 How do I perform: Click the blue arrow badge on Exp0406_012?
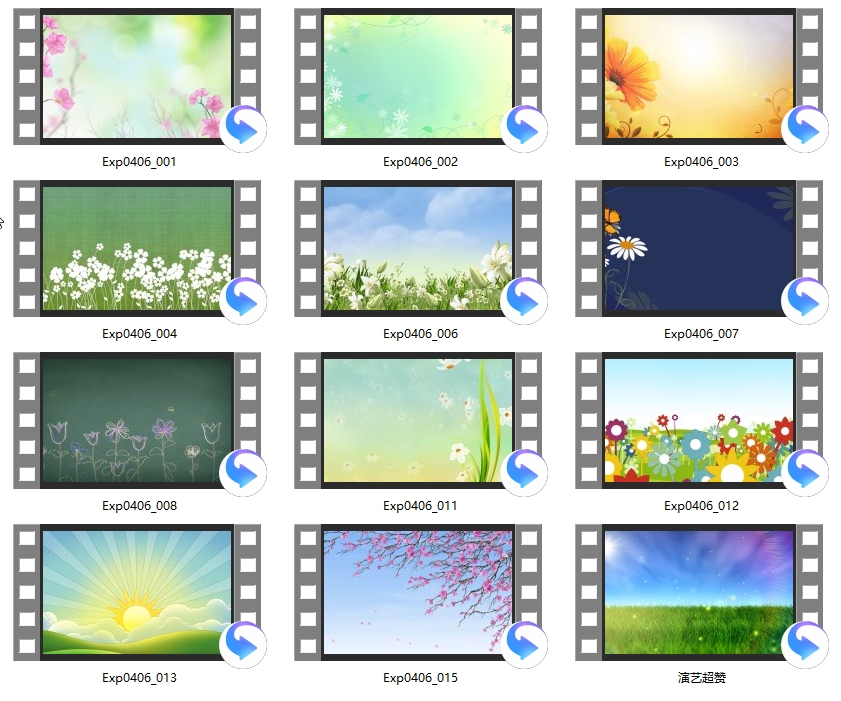pyautogui.click(x=805, y=473)
